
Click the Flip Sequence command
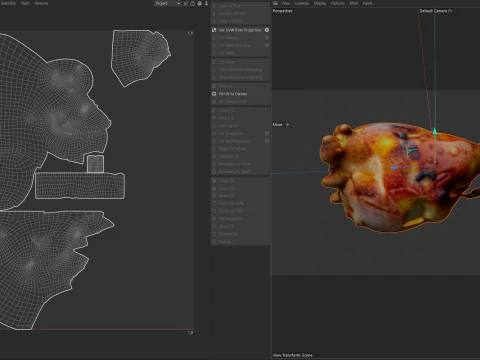(x=231, y=219)
